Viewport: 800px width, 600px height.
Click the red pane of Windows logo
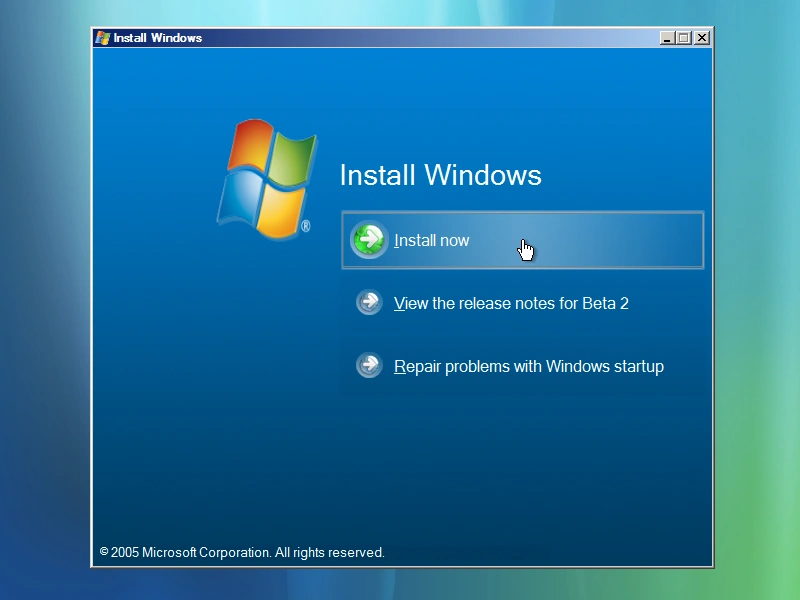coord(249,146)
